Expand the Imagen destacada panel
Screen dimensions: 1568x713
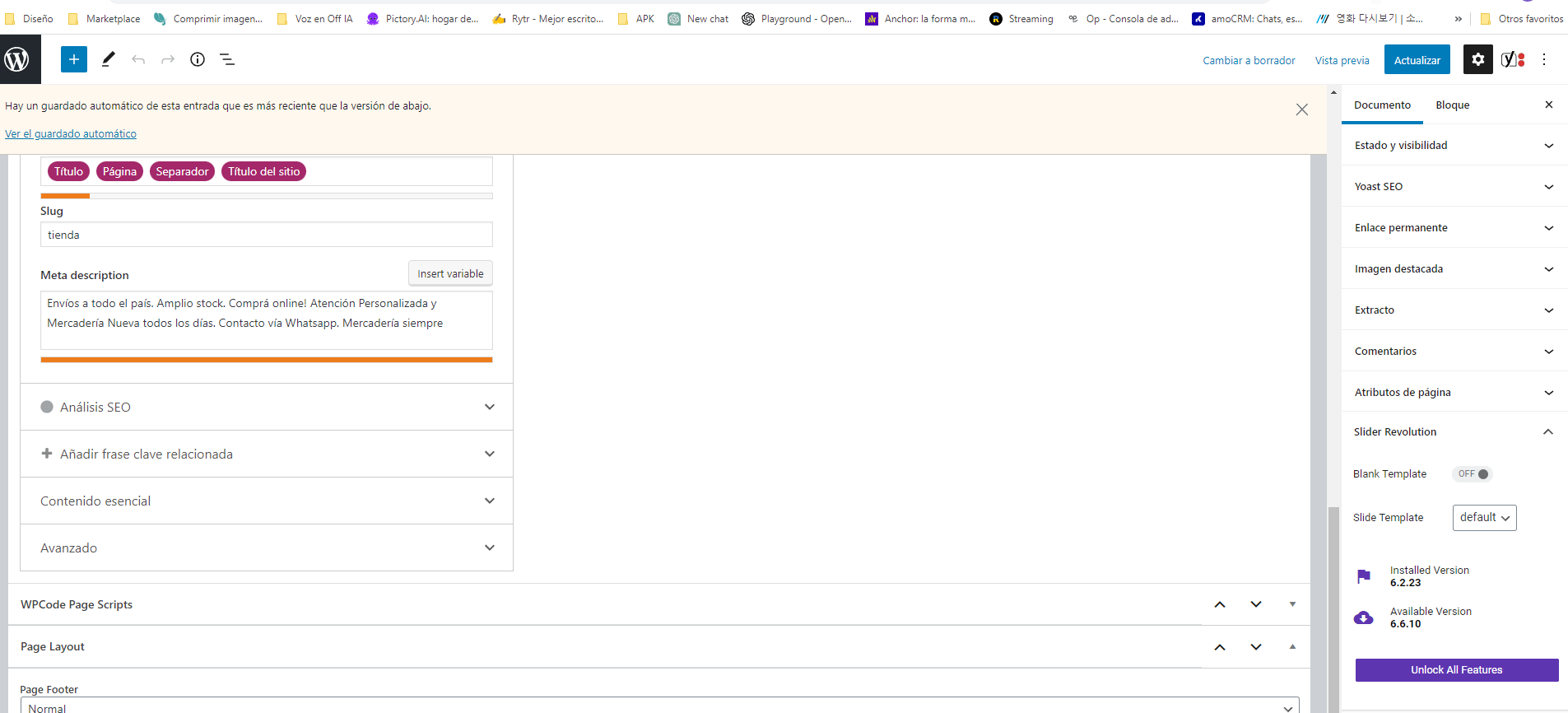(x=1454, y=268)
